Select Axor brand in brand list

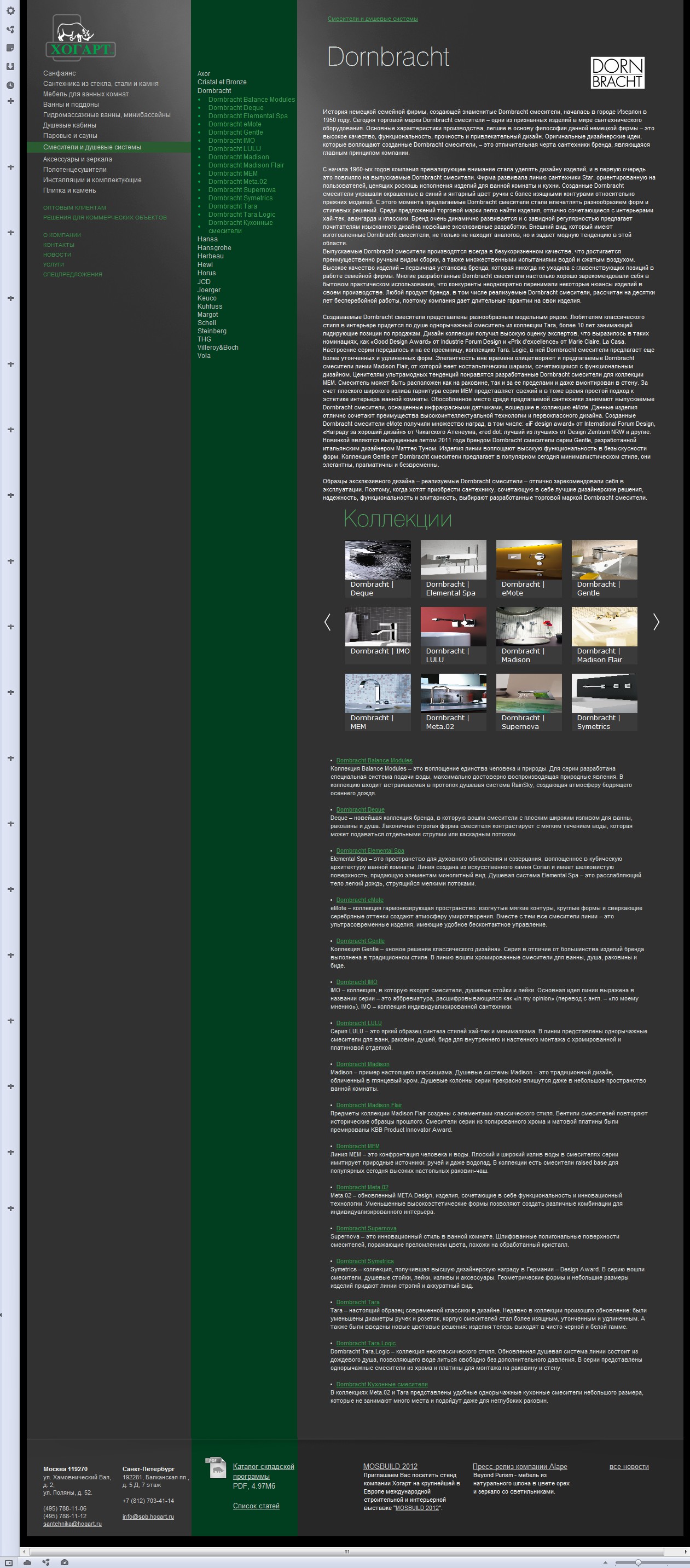coord(204,74)
